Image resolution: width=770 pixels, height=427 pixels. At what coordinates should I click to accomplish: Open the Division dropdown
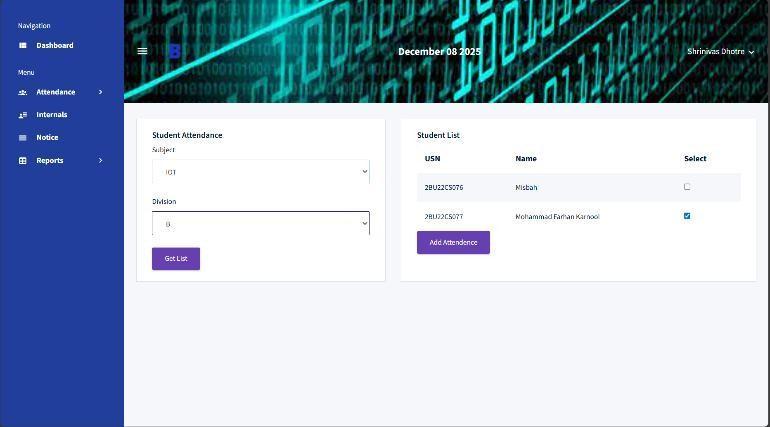[260, 224]
